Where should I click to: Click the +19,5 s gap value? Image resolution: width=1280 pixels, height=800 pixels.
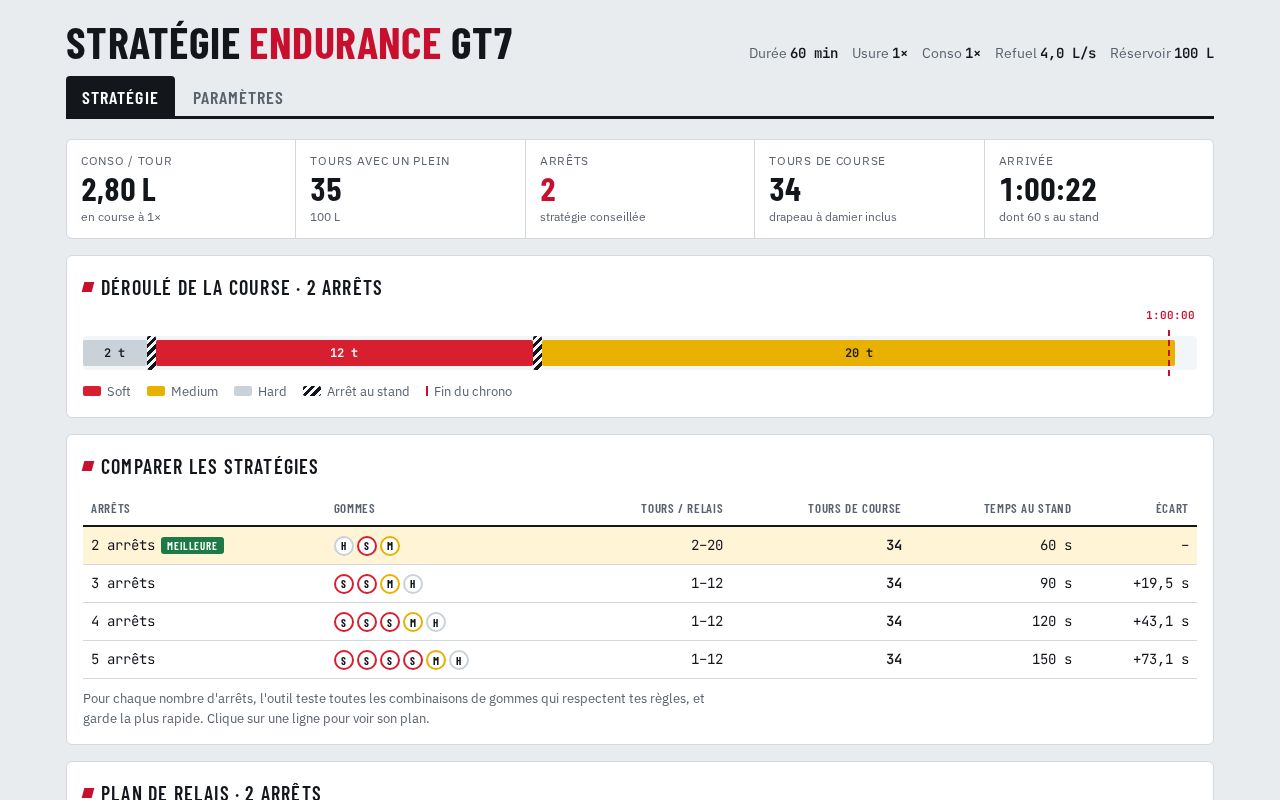(1161, 584)
